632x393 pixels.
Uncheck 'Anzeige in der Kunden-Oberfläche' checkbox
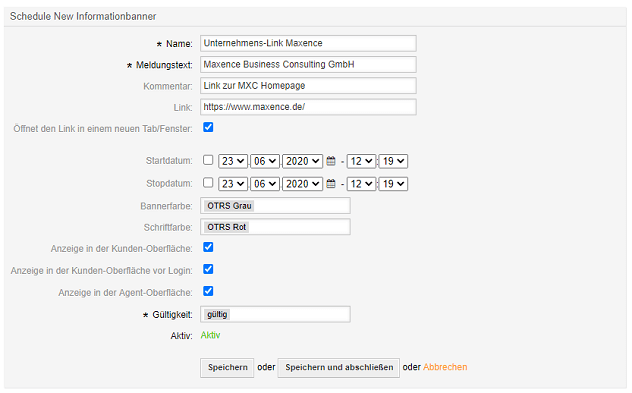208,247
